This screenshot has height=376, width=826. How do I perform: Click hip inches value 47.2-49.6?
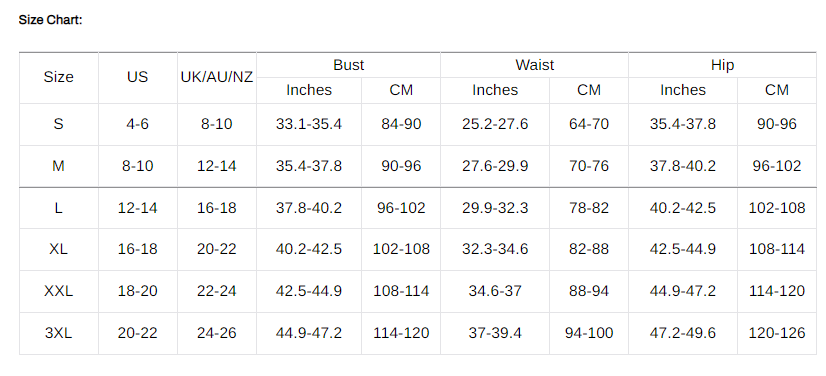tap(683, 333)
